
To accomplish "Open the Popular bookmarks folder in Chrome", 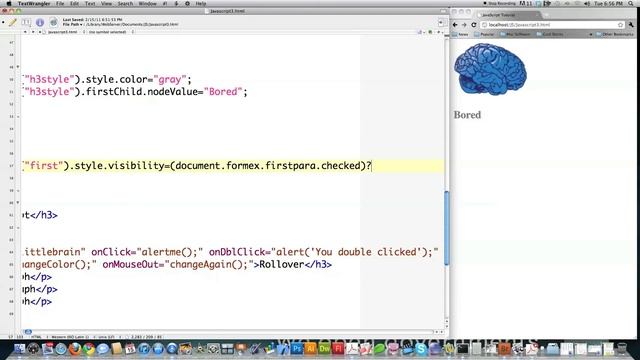I will point(484,34).
